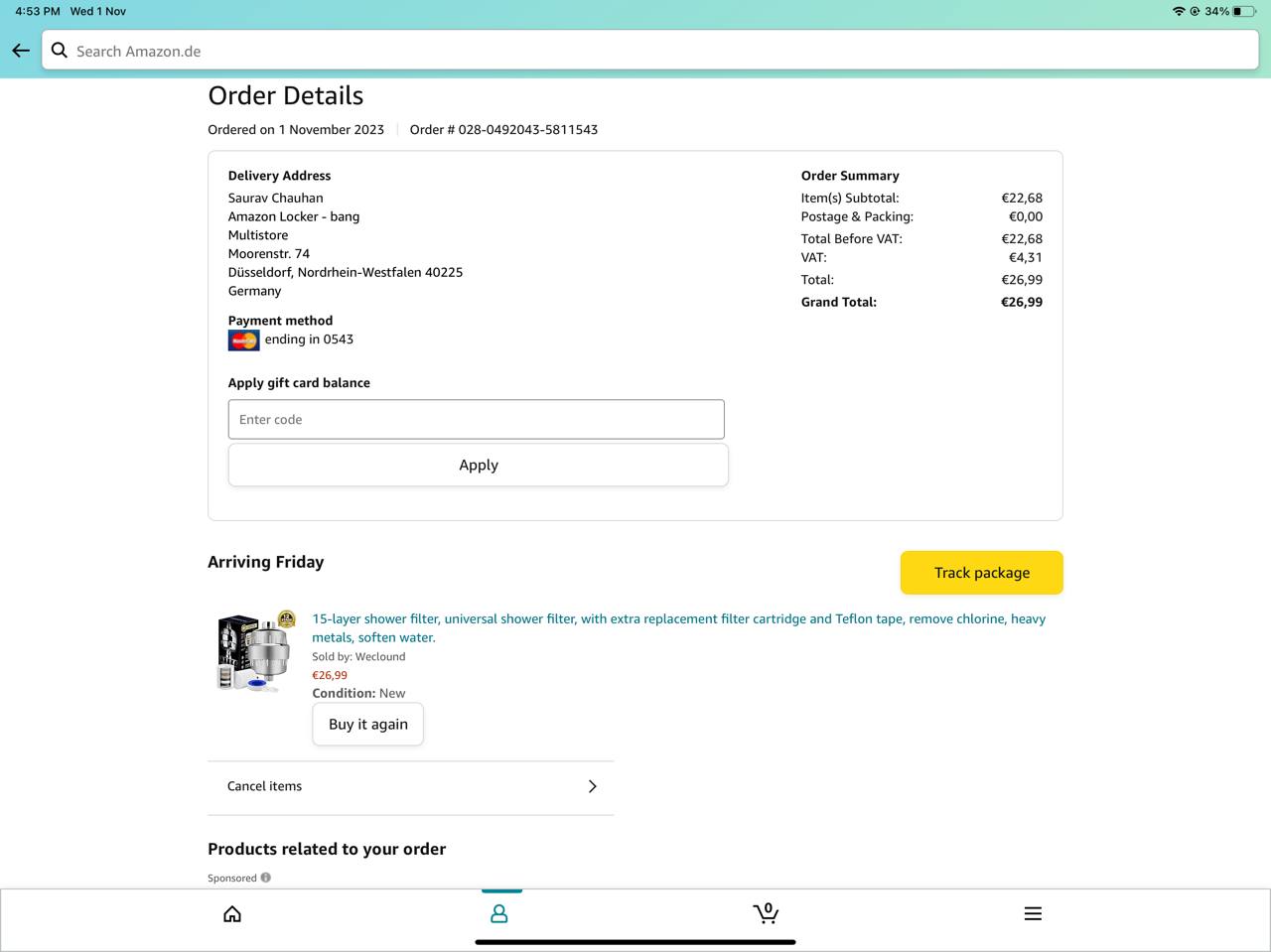Click the Sponsored info icon

266,878
